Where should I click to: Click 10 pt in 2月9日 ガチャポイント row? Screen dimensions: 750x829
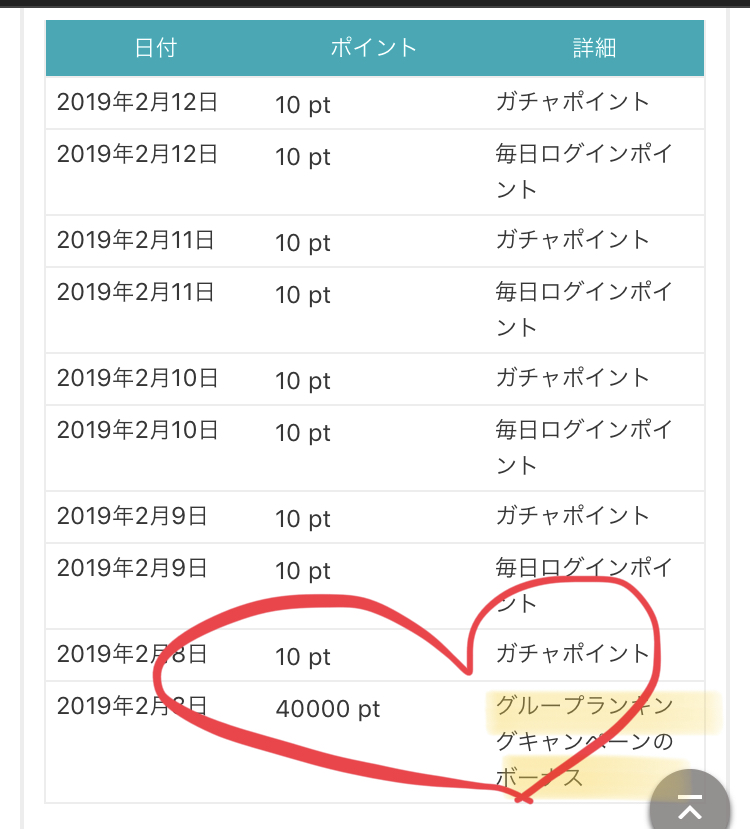(x=303, y=519)
